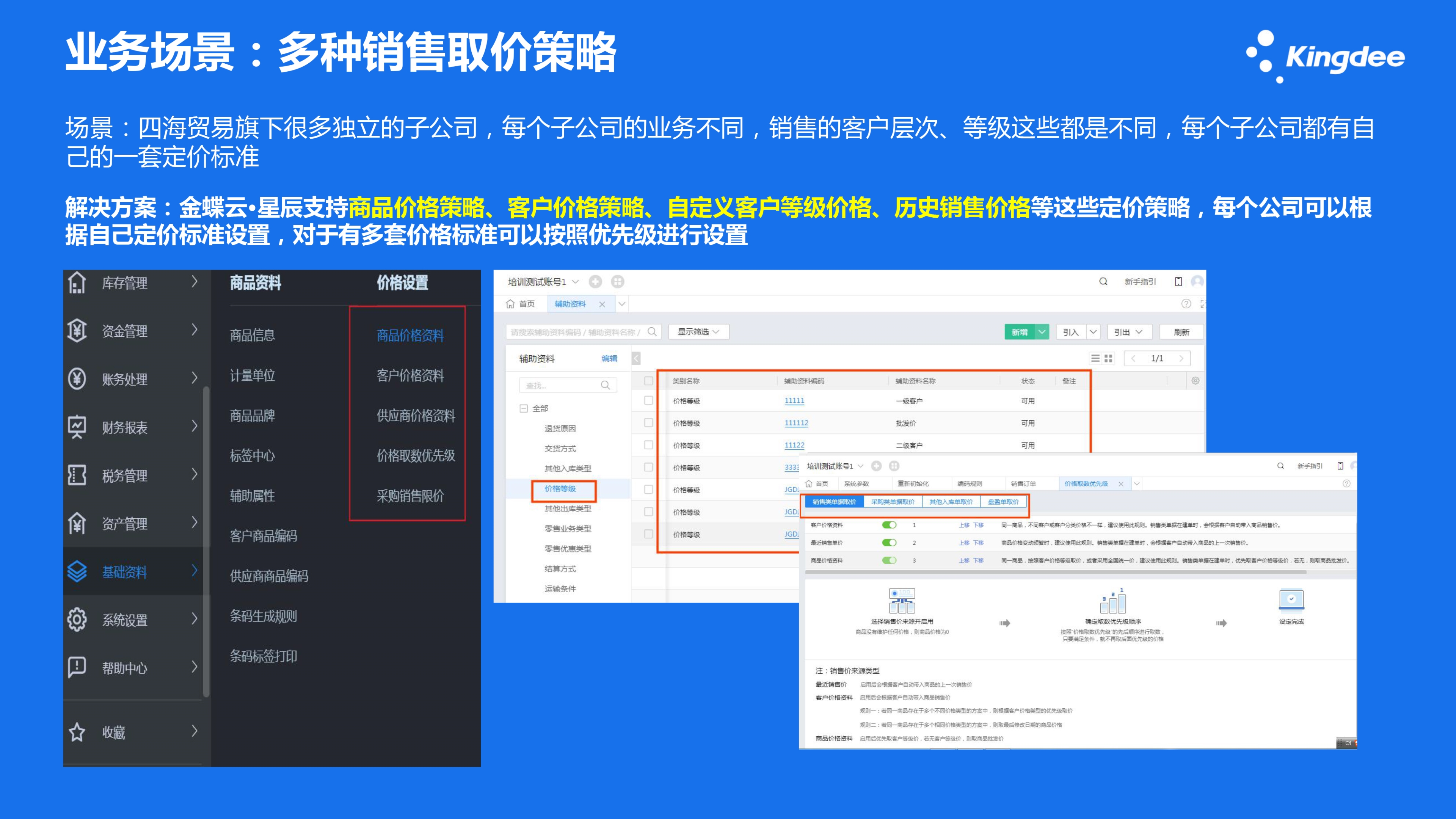Toggle the 最近销售价 switch
The height and width of the screenshot is (819, 1456).
889,543
